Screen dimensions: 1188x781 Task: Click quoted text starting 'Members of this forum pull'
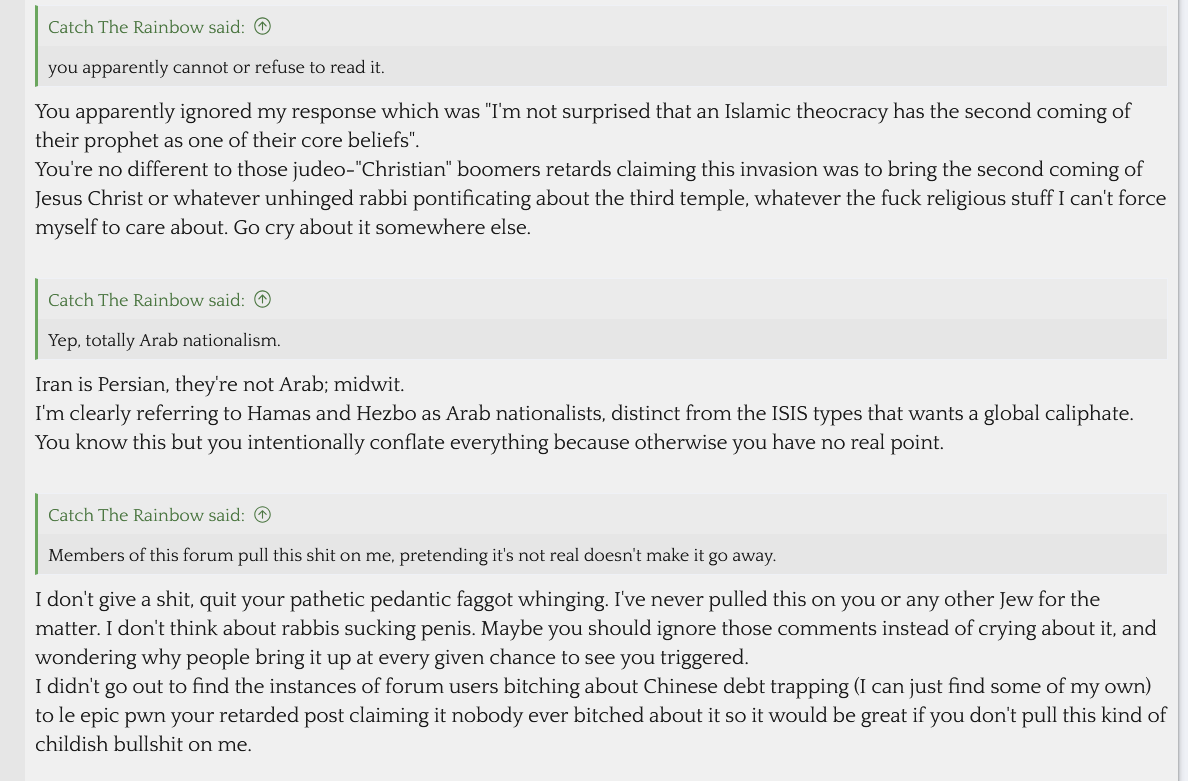pos(411,555)
